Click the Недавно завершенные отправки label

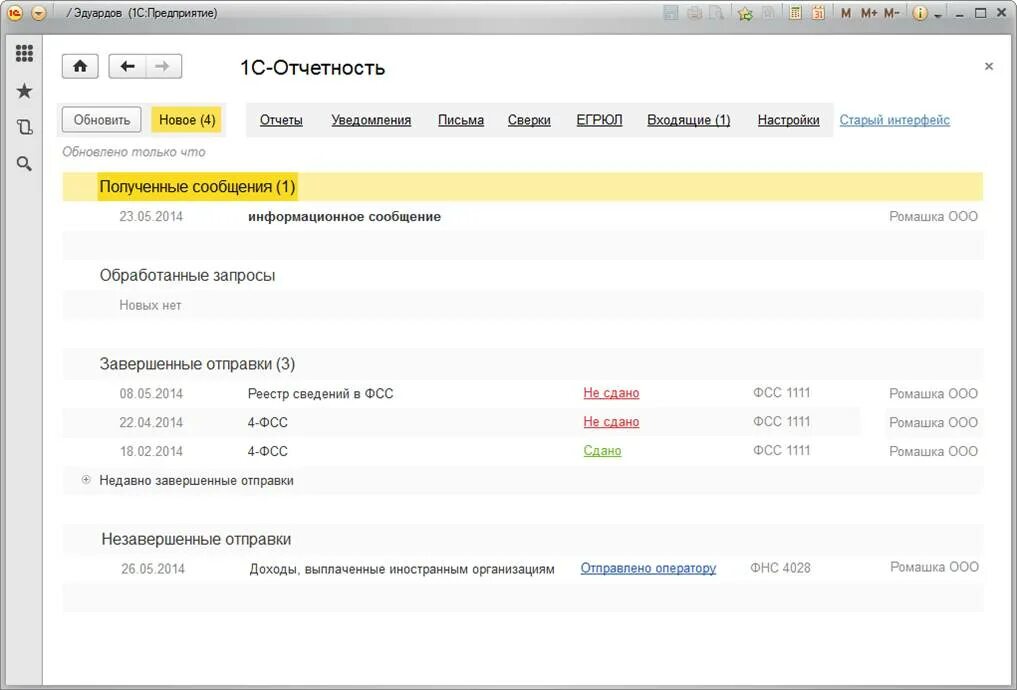pos(197,481)
